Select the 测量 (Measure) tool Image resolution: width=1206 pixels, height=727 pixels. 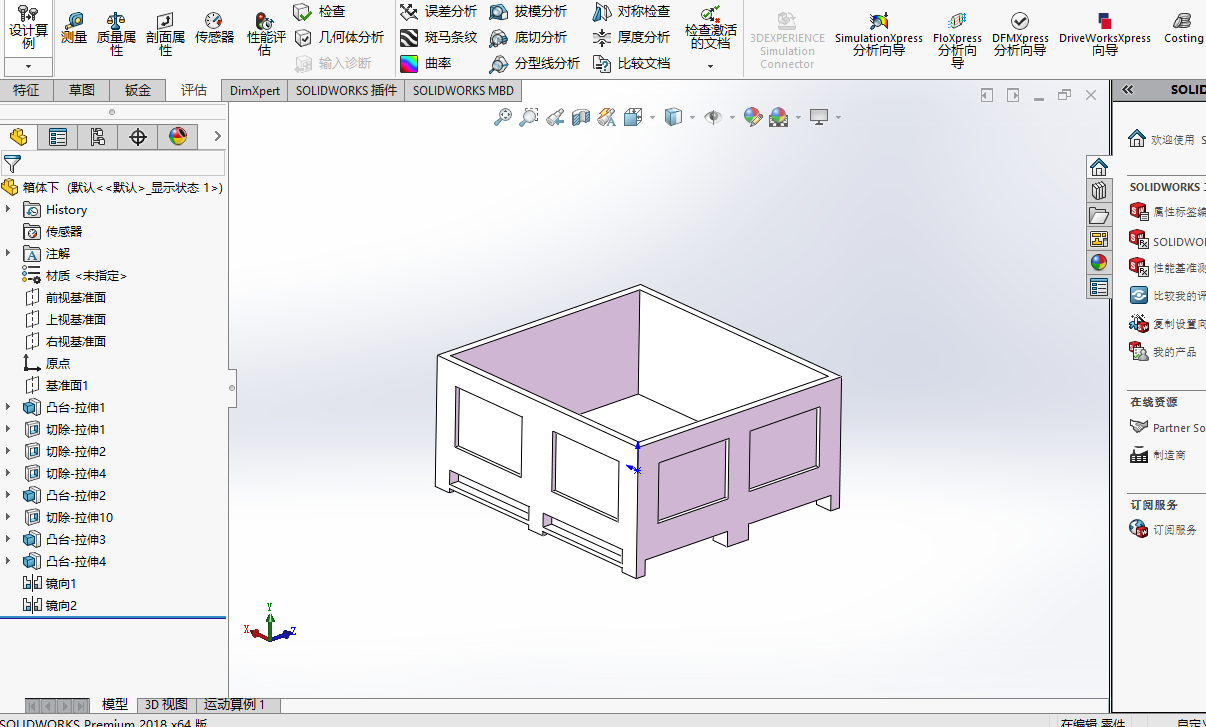(74, 27)
